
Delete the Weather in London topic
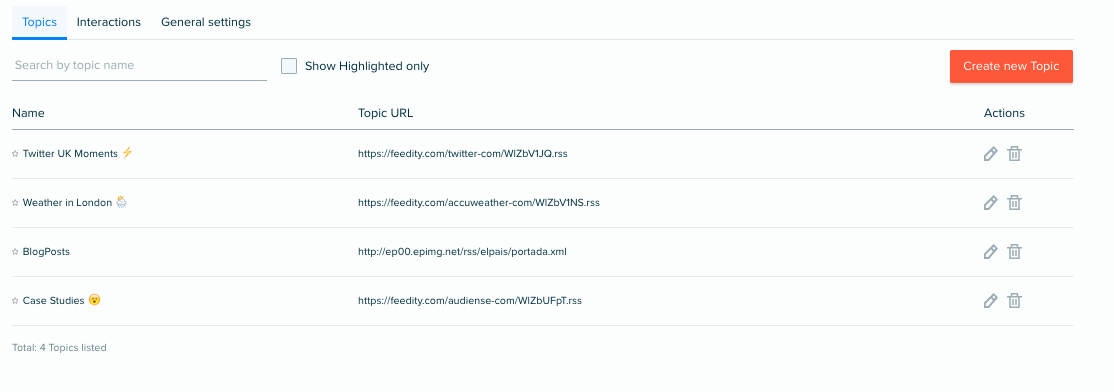click(x=1015, y=202)
